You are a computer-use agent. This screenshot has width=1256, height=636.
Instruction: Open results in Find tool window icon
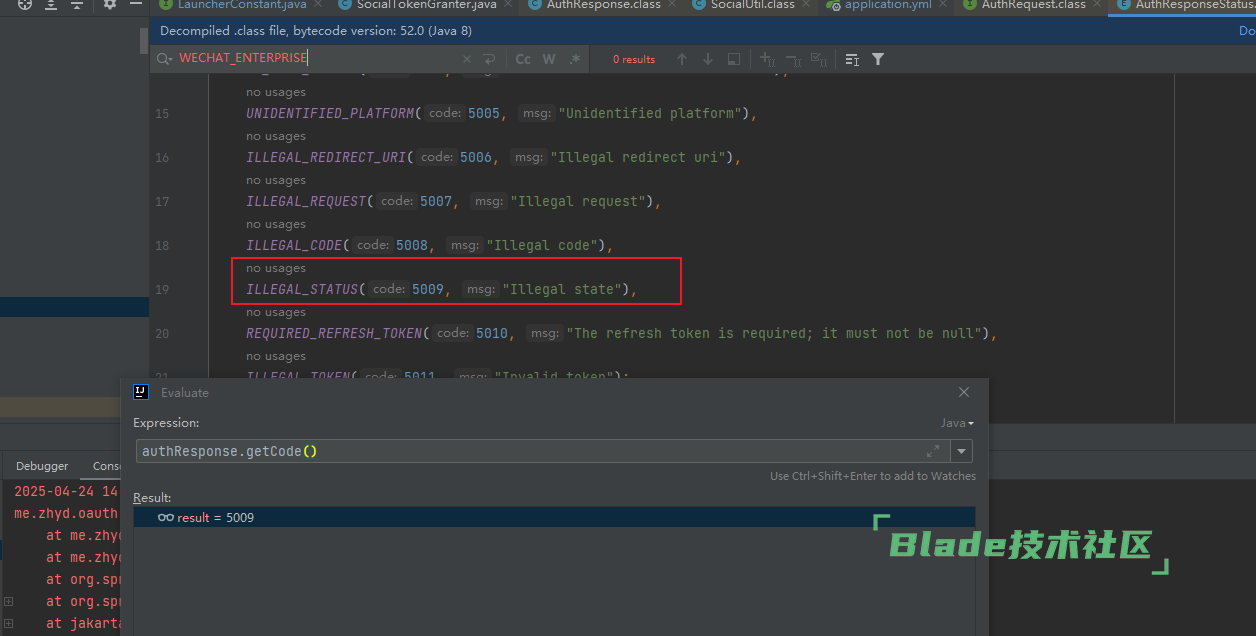pos(734,59)
